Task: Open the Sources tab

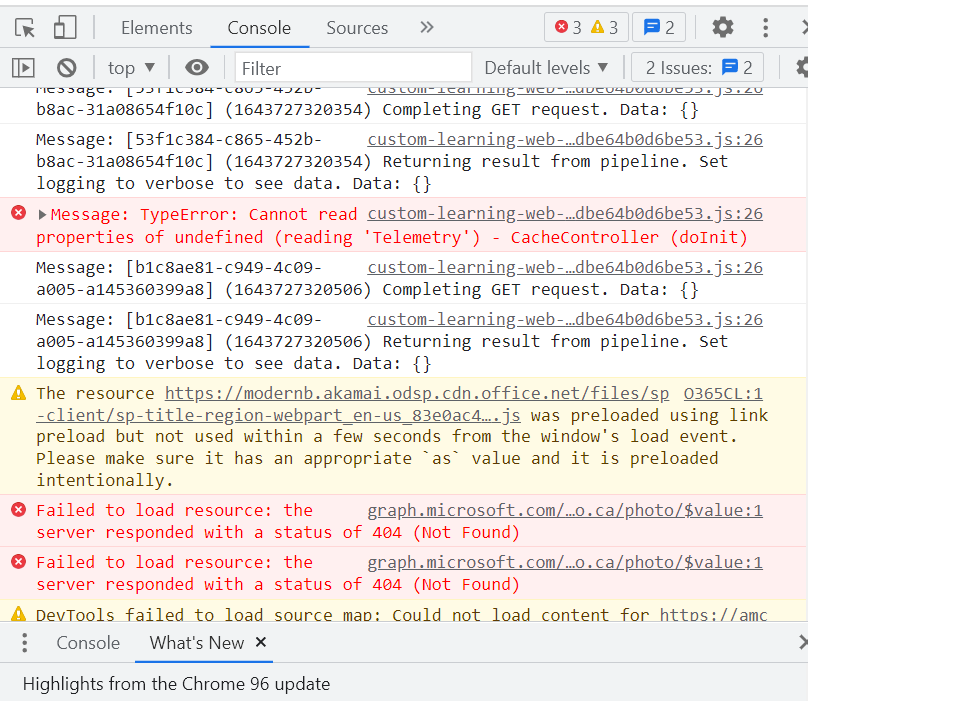Action: [357, 27]
